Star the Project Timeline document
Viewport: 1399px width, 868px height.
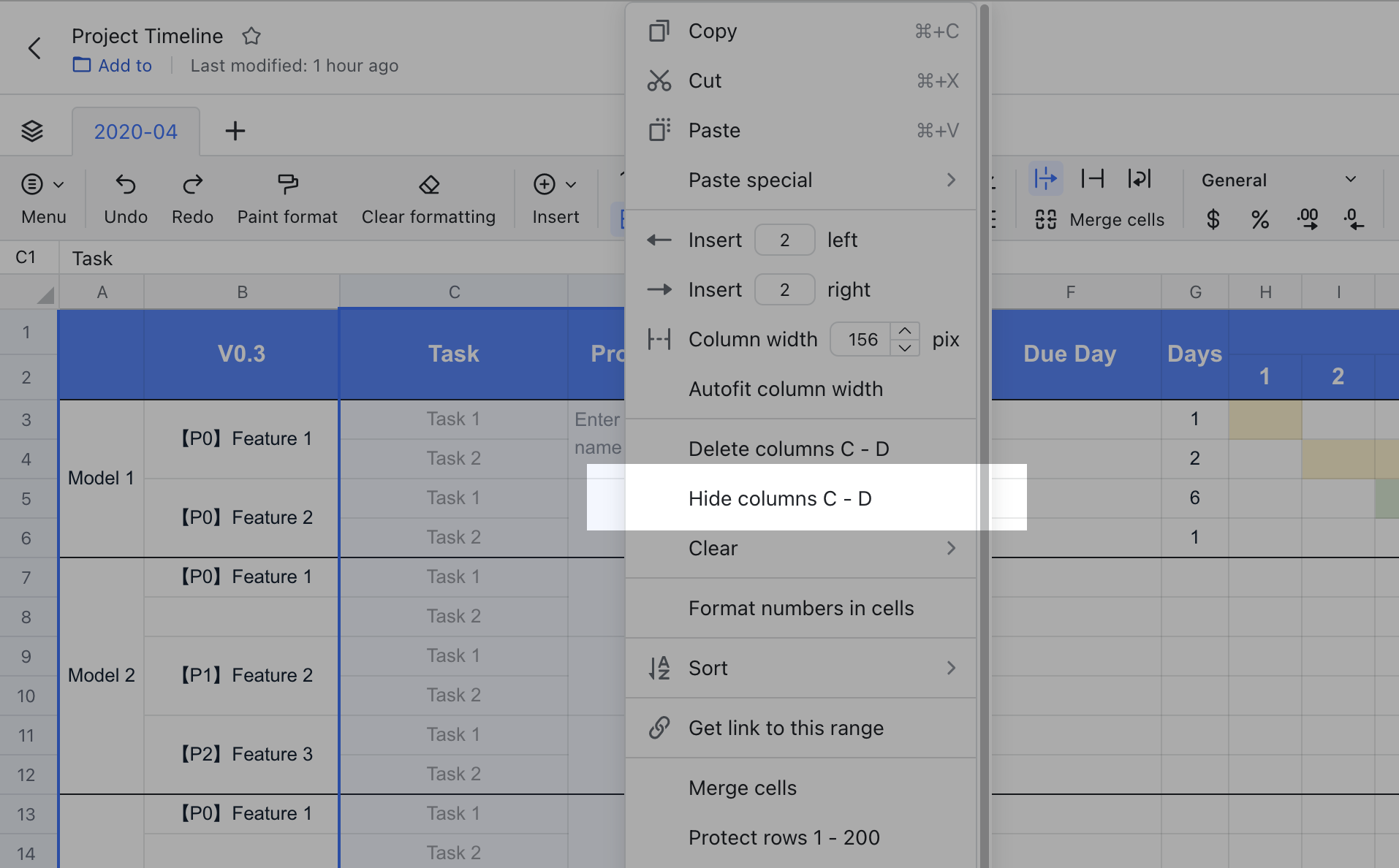[251, 35]
